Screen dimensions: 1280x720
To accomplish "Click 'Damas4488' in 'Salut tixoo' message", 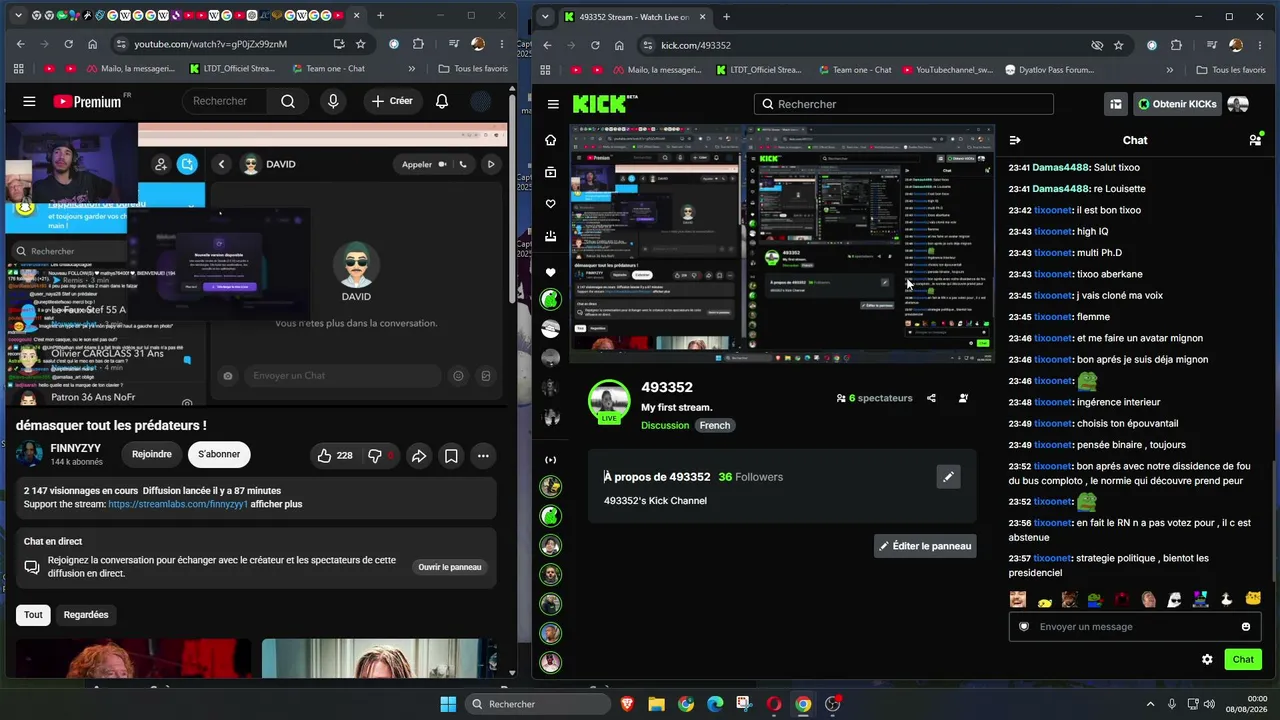I will 1061,168.
